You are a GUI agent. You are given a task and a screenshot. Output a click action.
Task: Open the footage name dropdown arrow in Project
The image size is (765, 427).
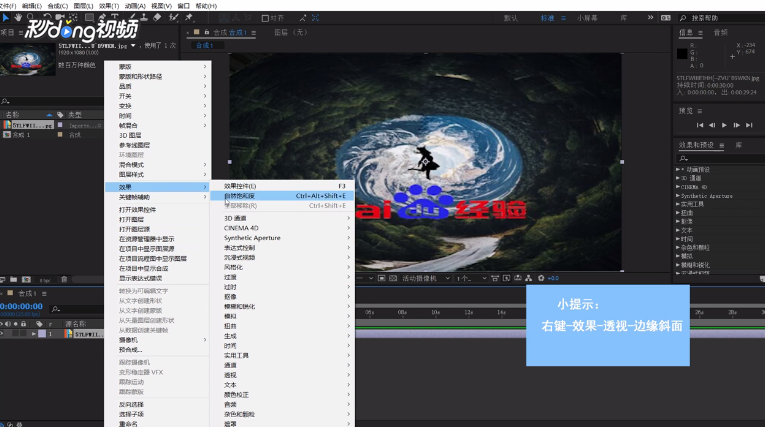coord(133,46)
